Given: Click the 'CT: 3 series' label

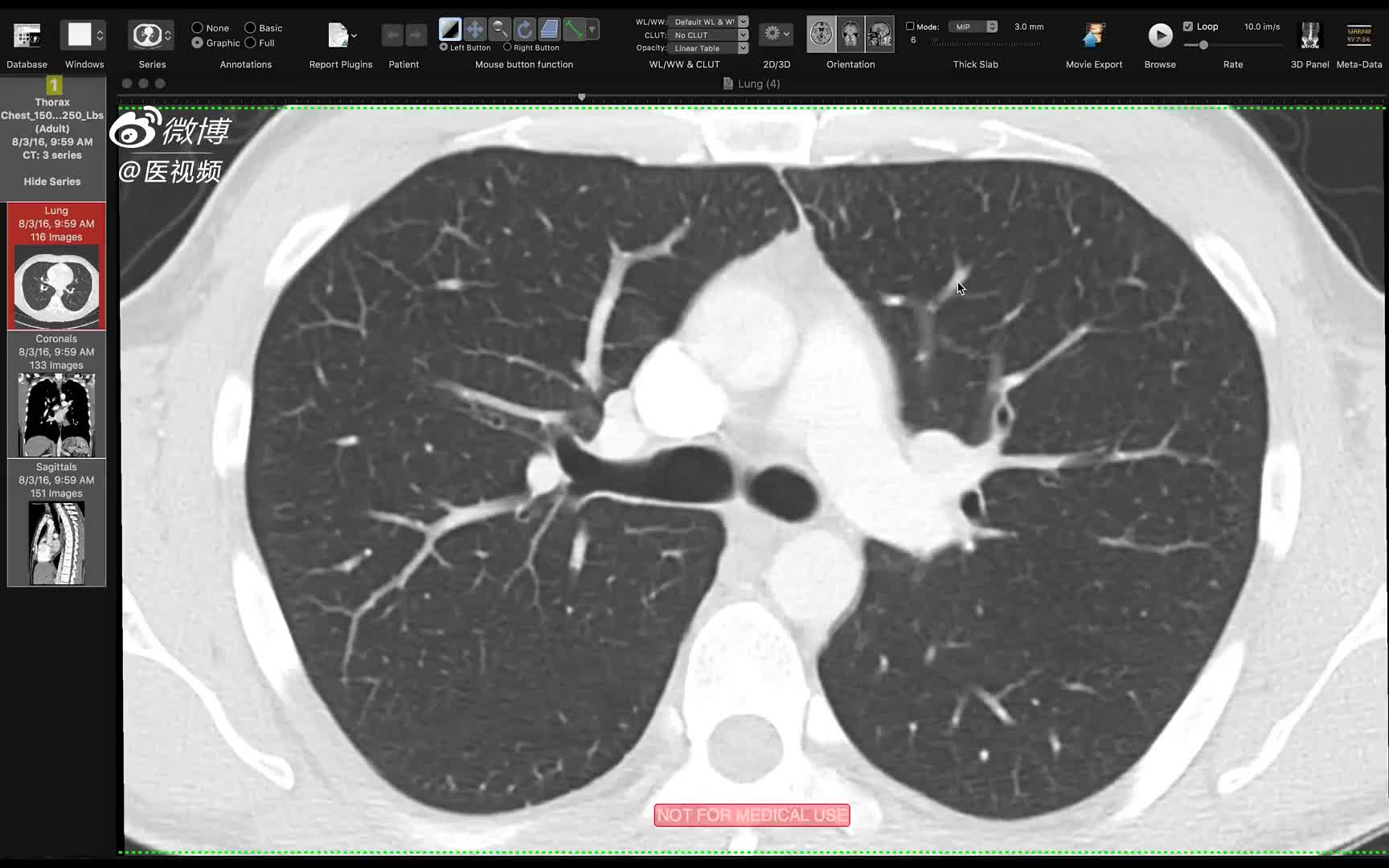Looking at the screenshot, I should tap(52, 155).
